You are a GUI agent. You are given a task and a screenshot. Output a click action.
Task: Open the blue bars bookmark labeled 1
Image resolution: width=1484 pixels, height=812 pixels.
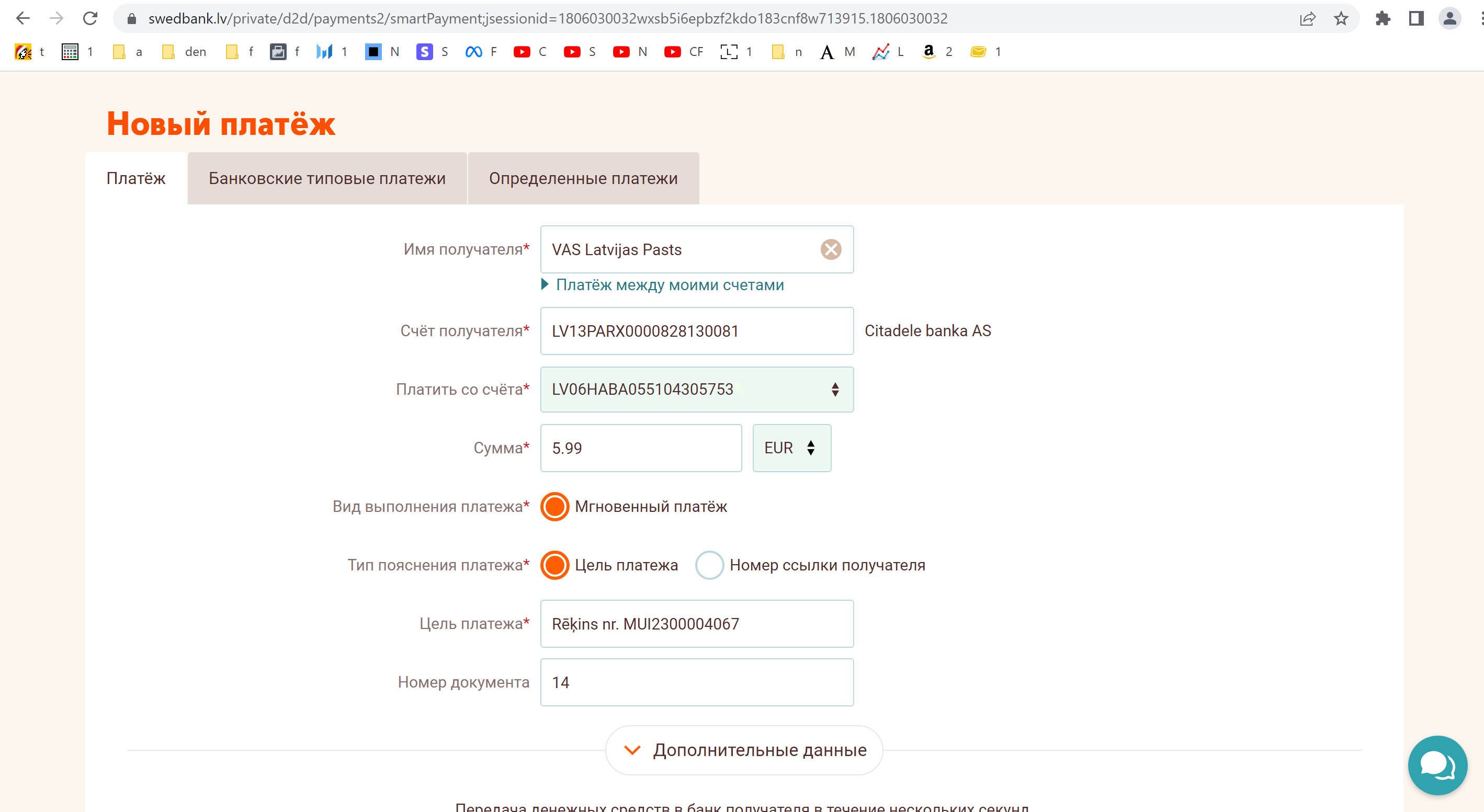tap(332, 52)
